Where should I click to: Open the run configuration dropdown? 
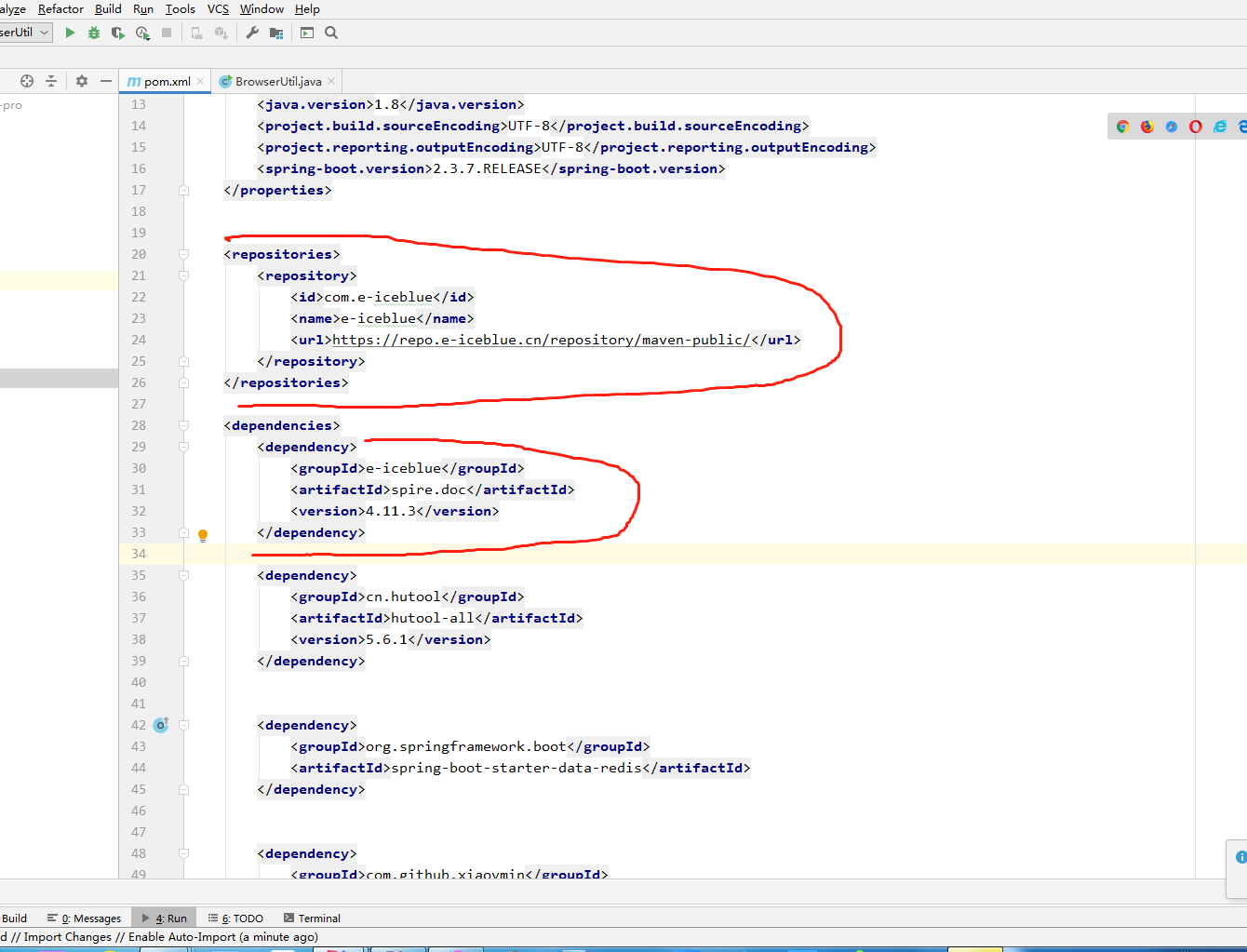[x=25, y=33]
